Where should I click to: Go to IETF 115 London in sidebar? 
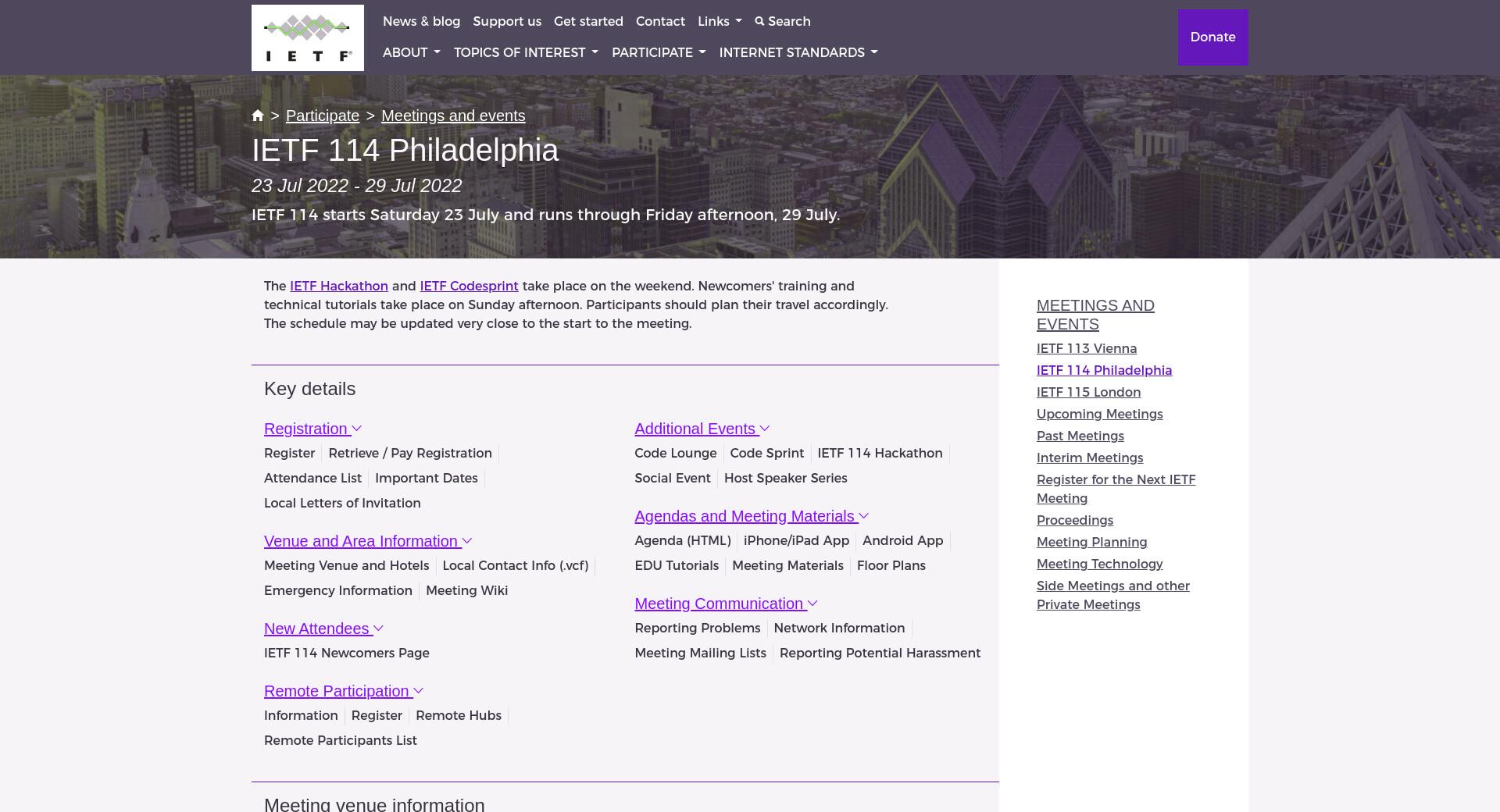tap(1088, 392)
